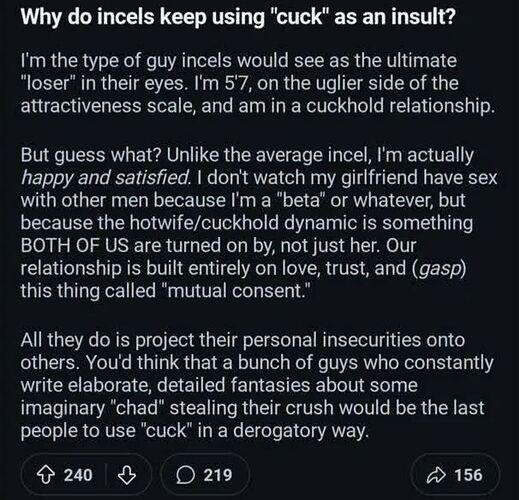Click the italic 'happy and satisfied' text
519x500 pixels.
[106, 178]
